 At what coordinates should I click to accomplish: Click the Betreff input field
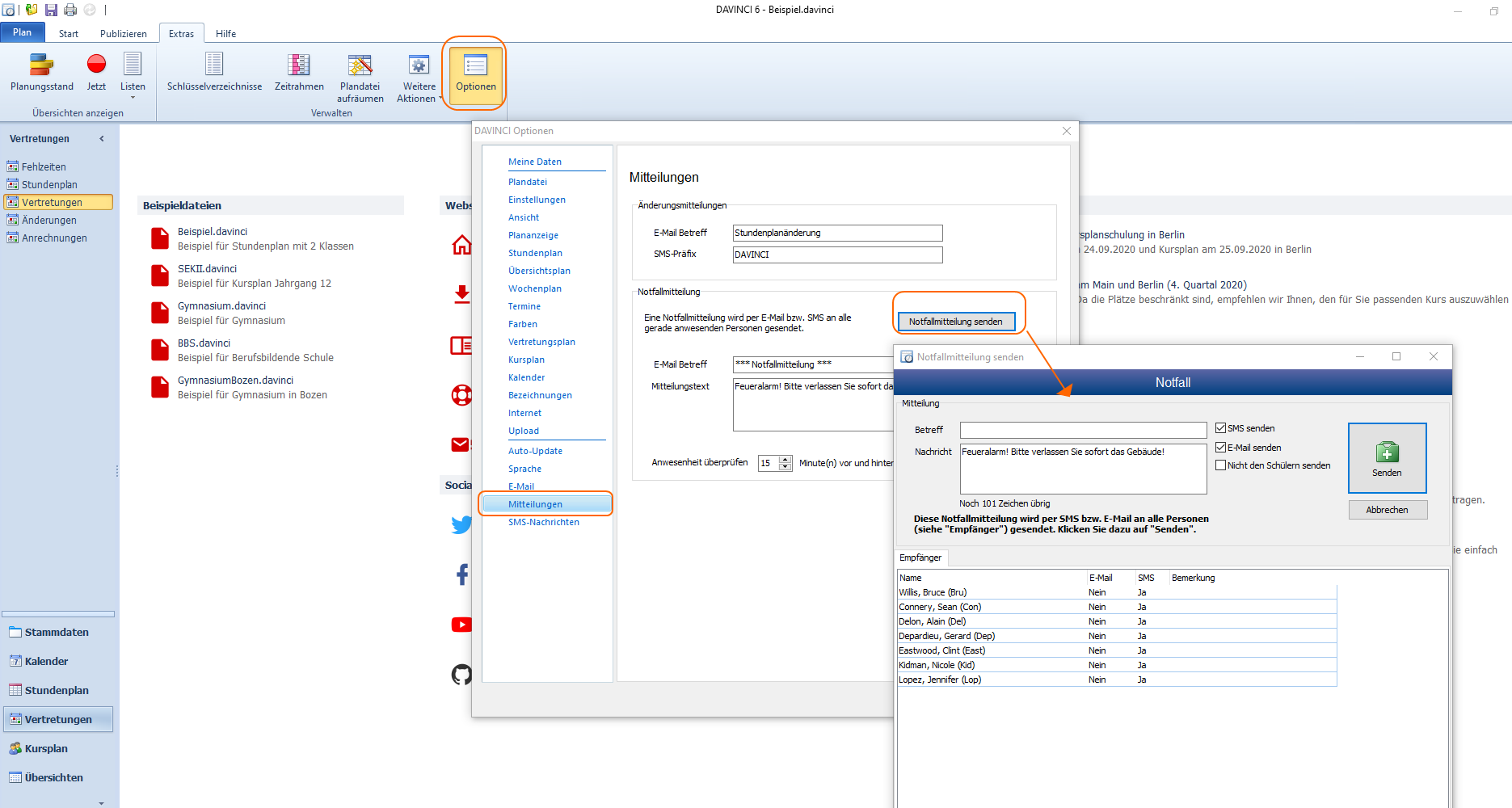[x=1082, y=430]
